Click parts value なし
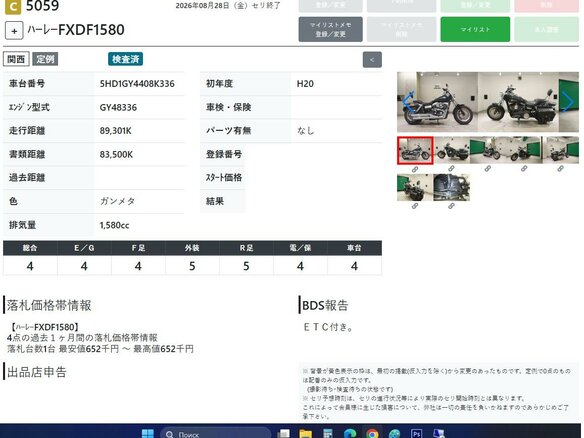584x438 pixels. (x=306, y=131)
